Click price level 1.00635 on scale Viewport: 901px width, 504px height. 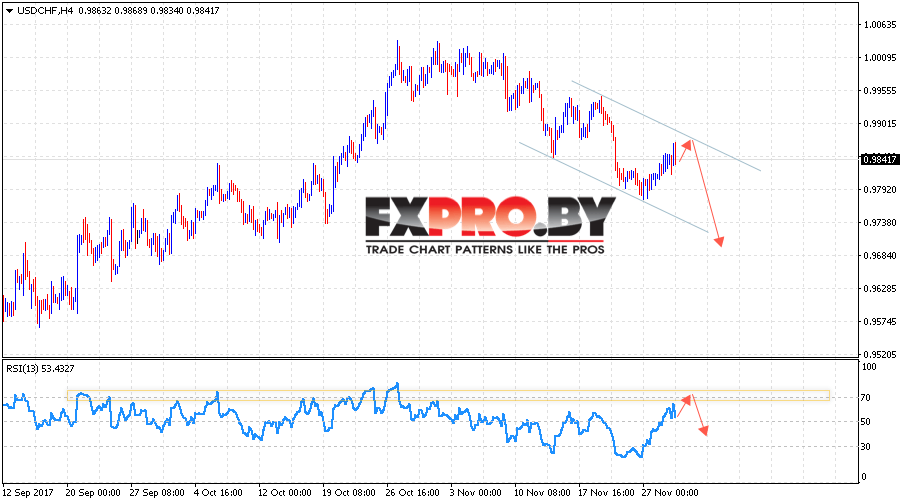[880, 24]
